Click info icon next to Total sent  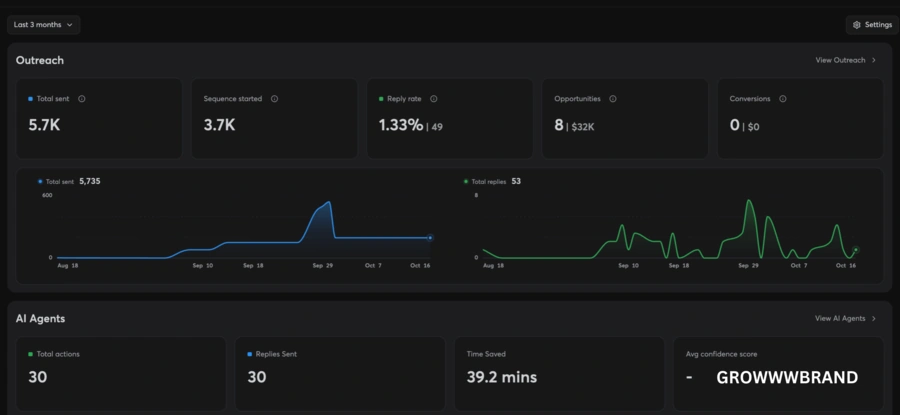click(x=82, y=99)
